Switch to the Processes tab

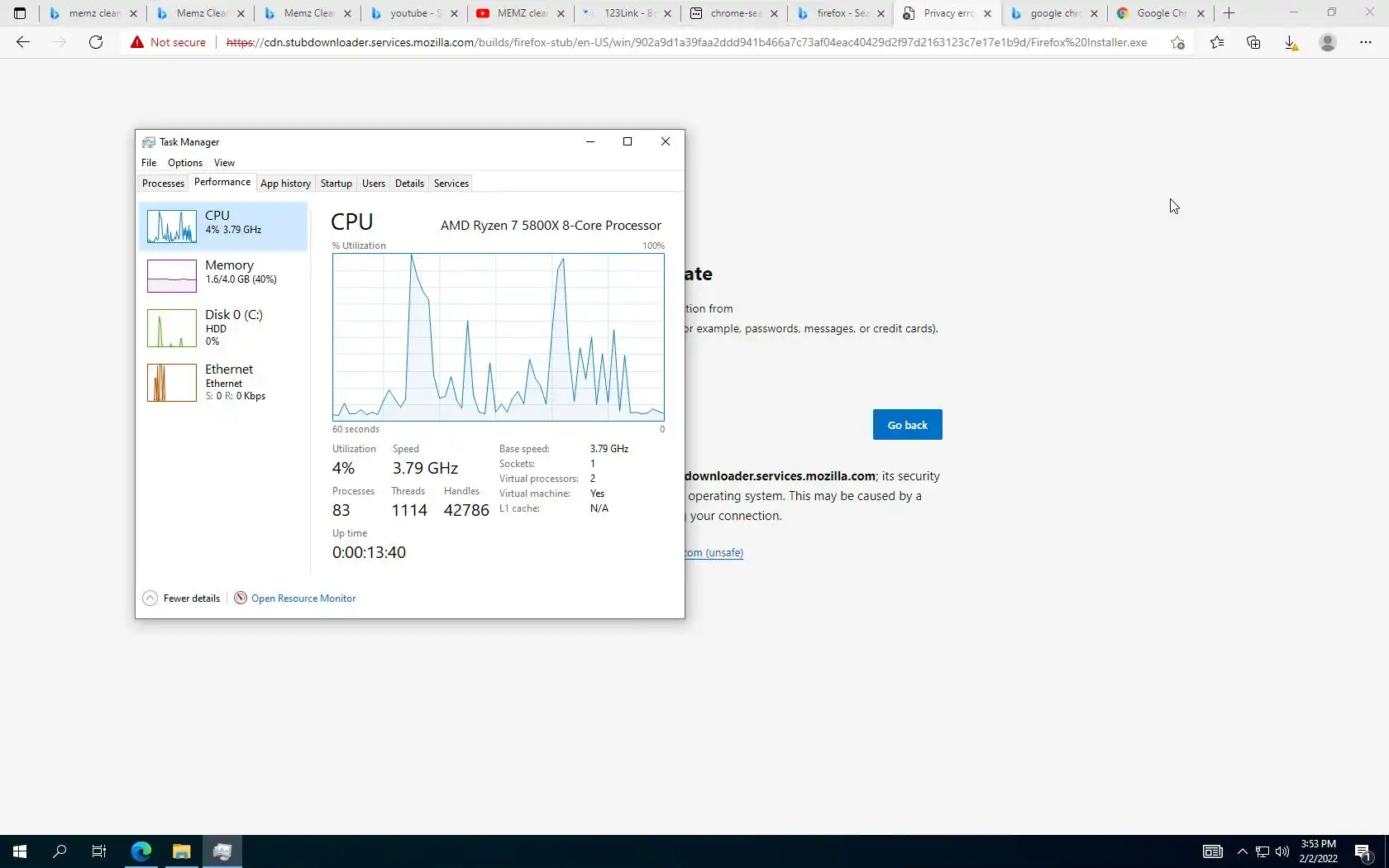(163, 184)
